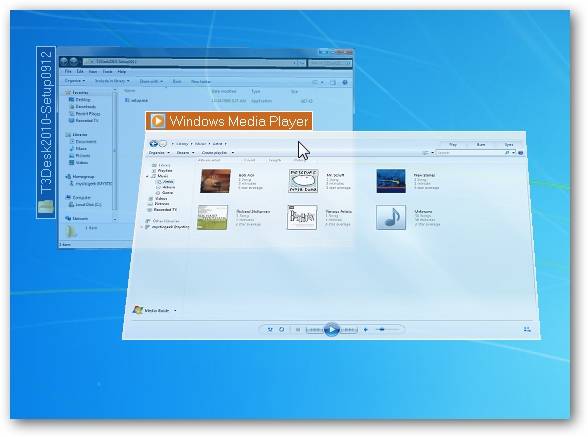Screen dimensions: 588x437
Task: Select Local Disk (C:) in Explorer sidebar
Action: (x=85, y=204)
